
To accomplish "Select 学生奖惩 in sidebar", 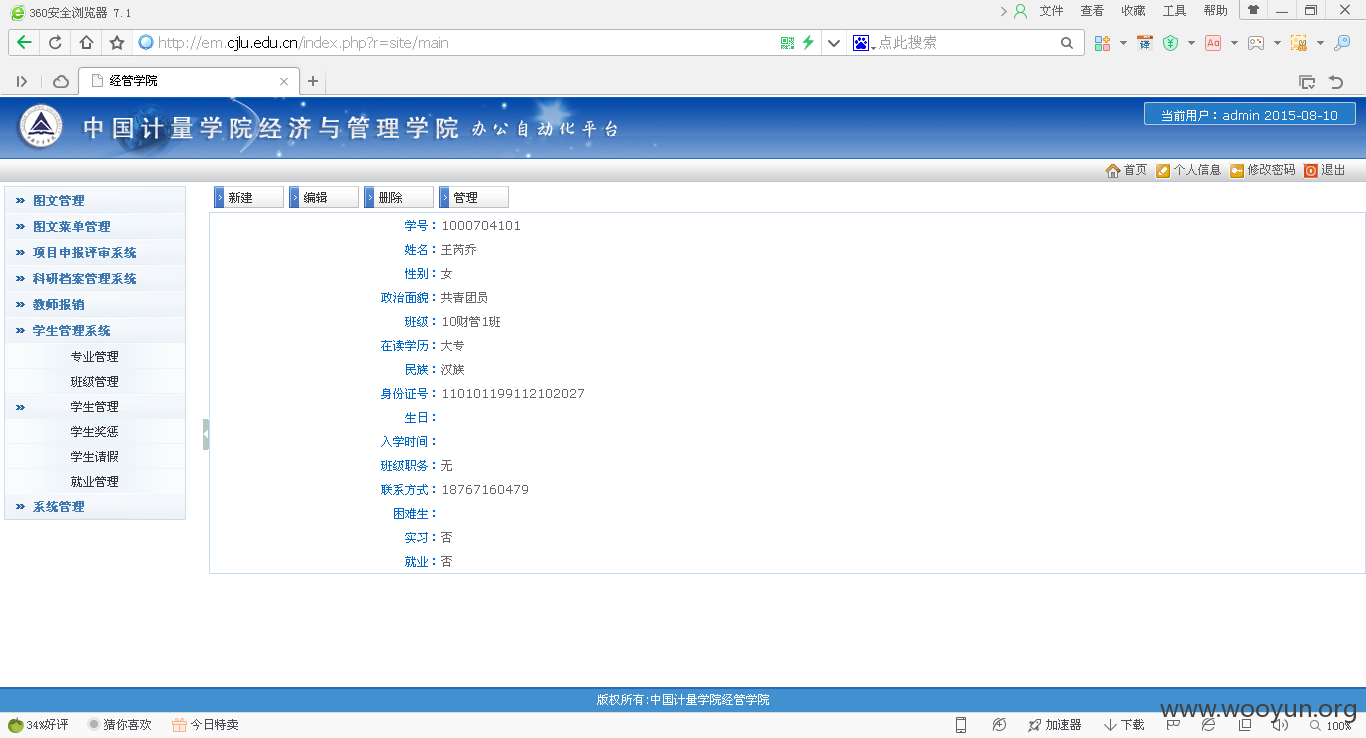I will tap(95, 431).
